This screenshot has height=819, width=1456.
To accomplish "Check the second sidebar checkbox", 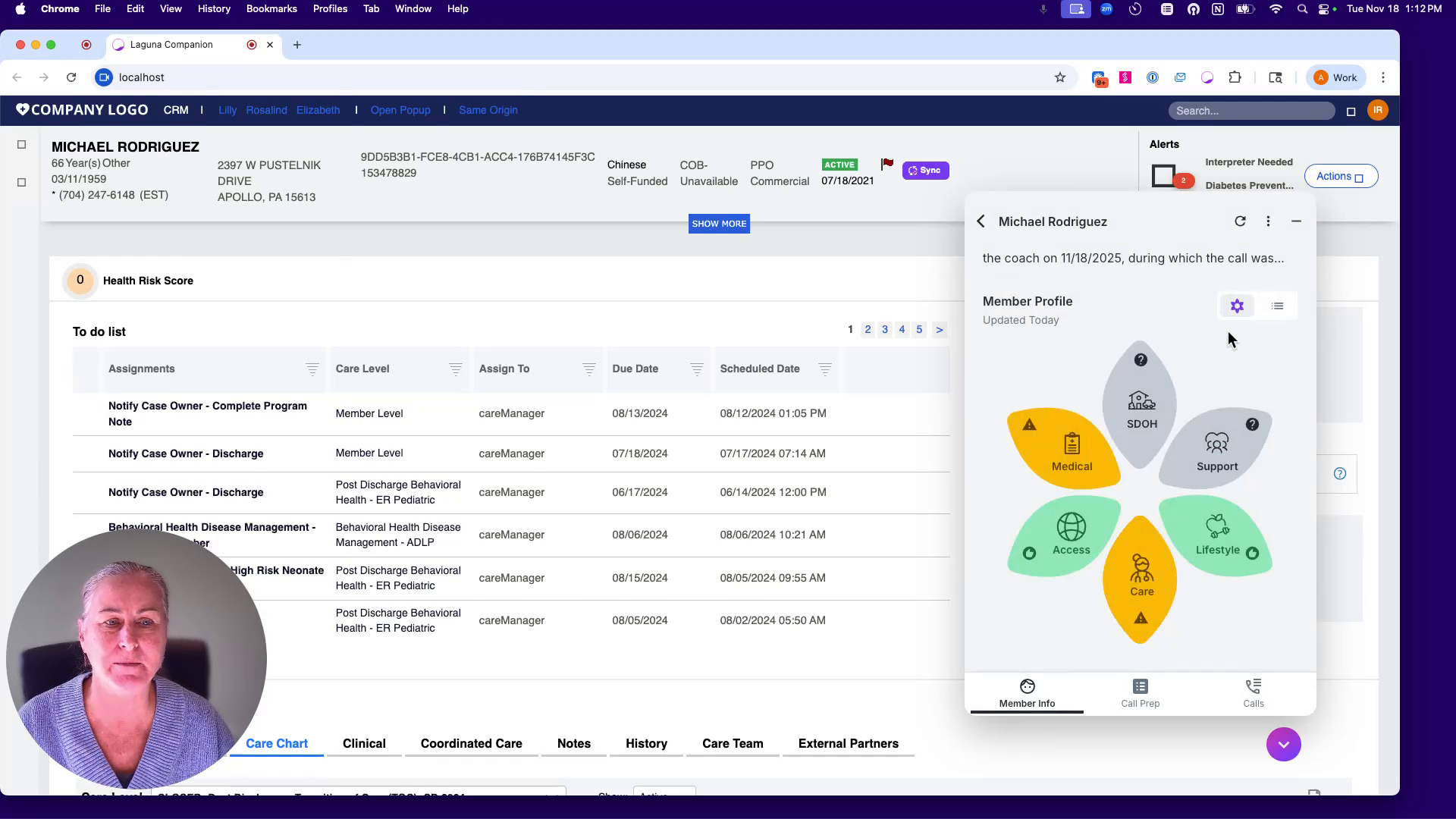I will pos(21,182).
